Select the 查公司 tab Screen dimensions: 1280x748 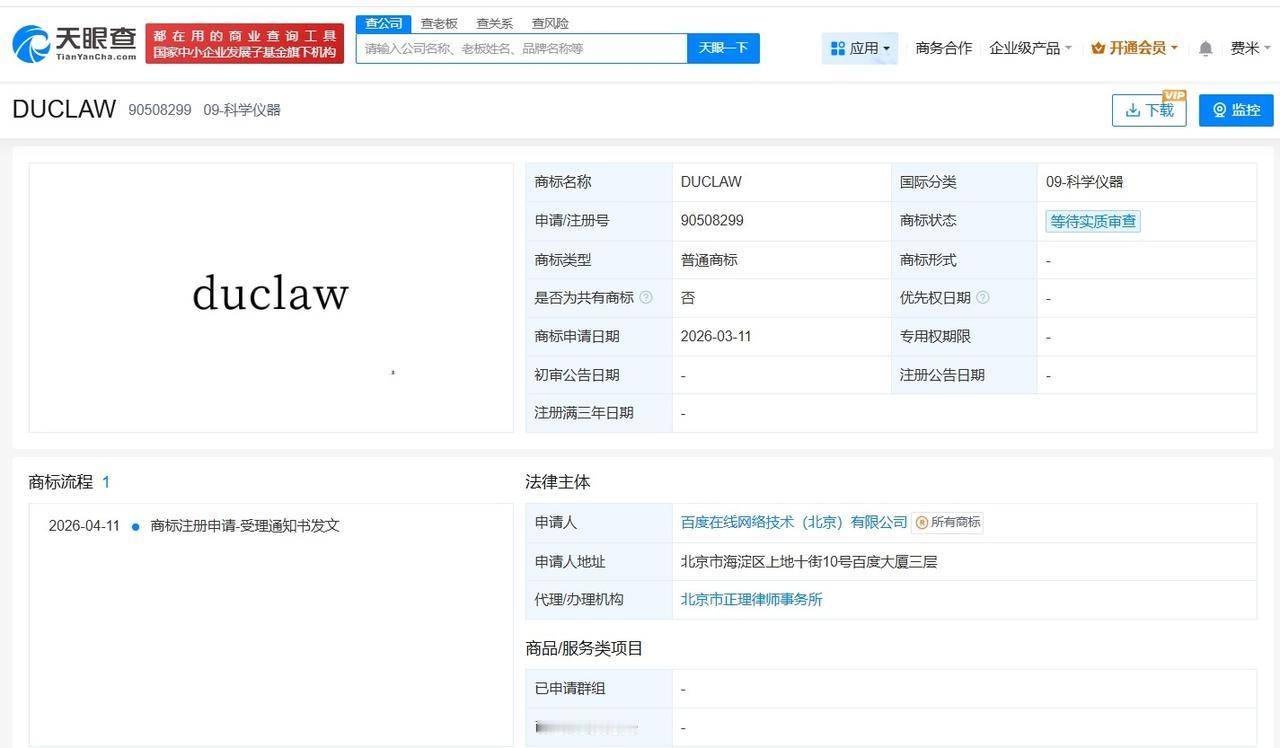point(383,23)
